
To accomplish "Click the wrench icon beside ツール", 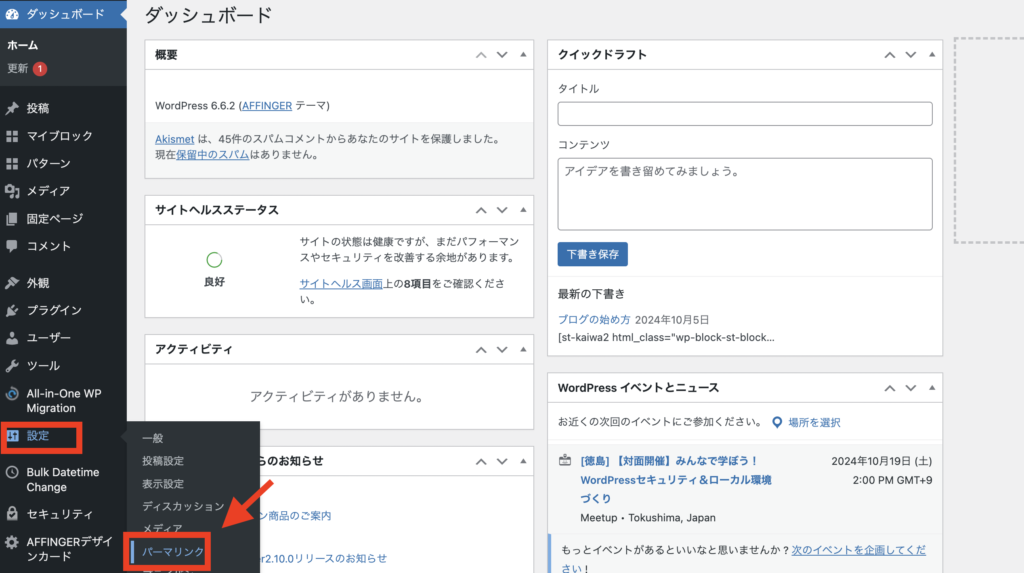I will pyautogui.click(x=12, y=366).
